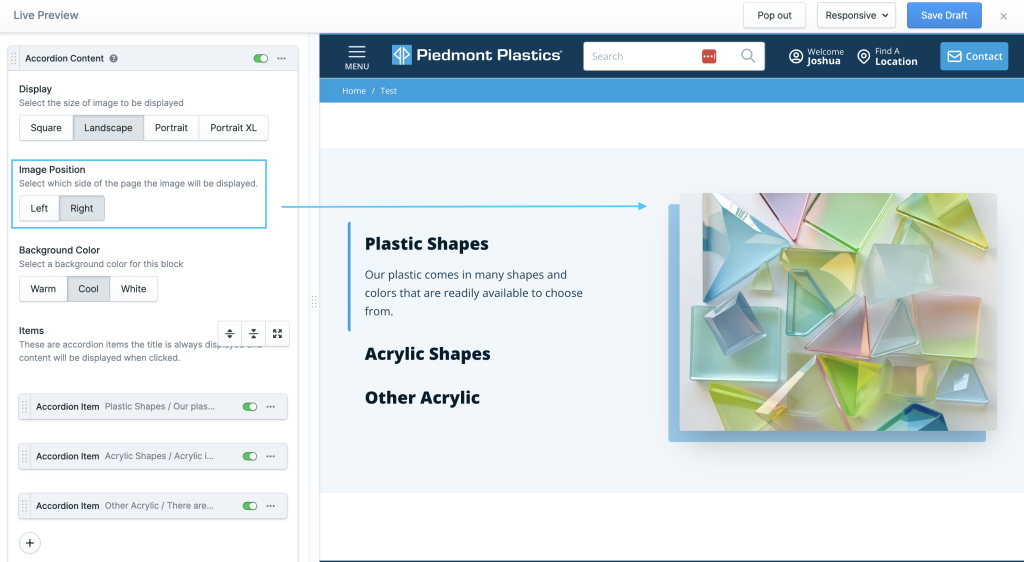Open the Acrylic Shapes item's three-dot options menu

271,456
